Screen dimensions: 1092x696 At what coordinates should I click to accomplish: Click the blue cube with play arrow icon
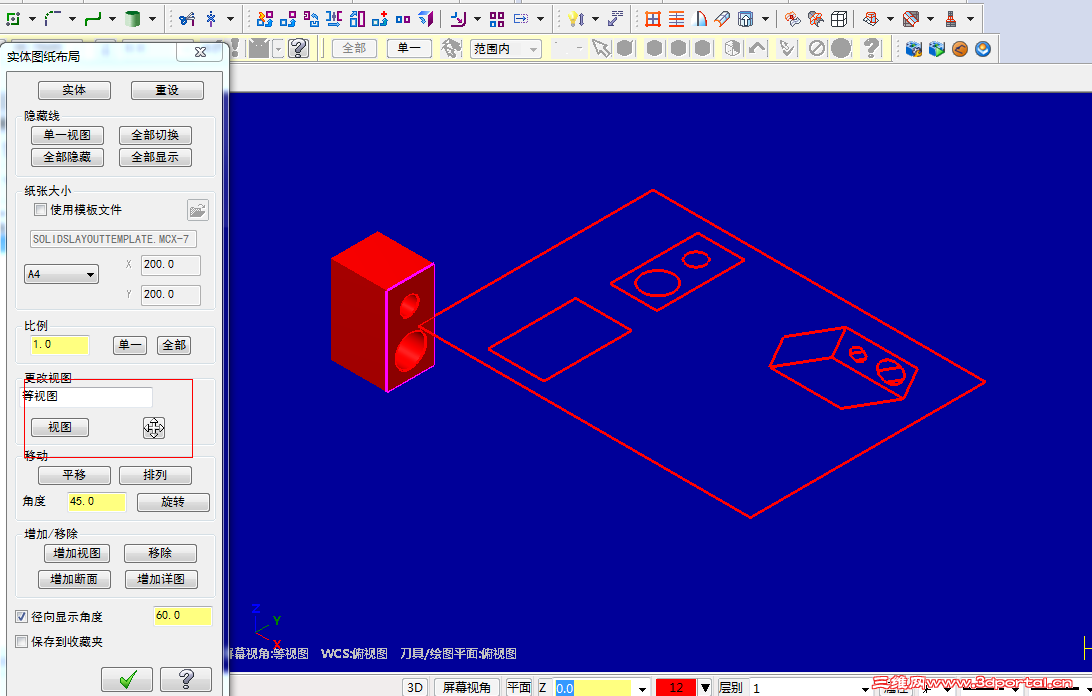(937, 49)
